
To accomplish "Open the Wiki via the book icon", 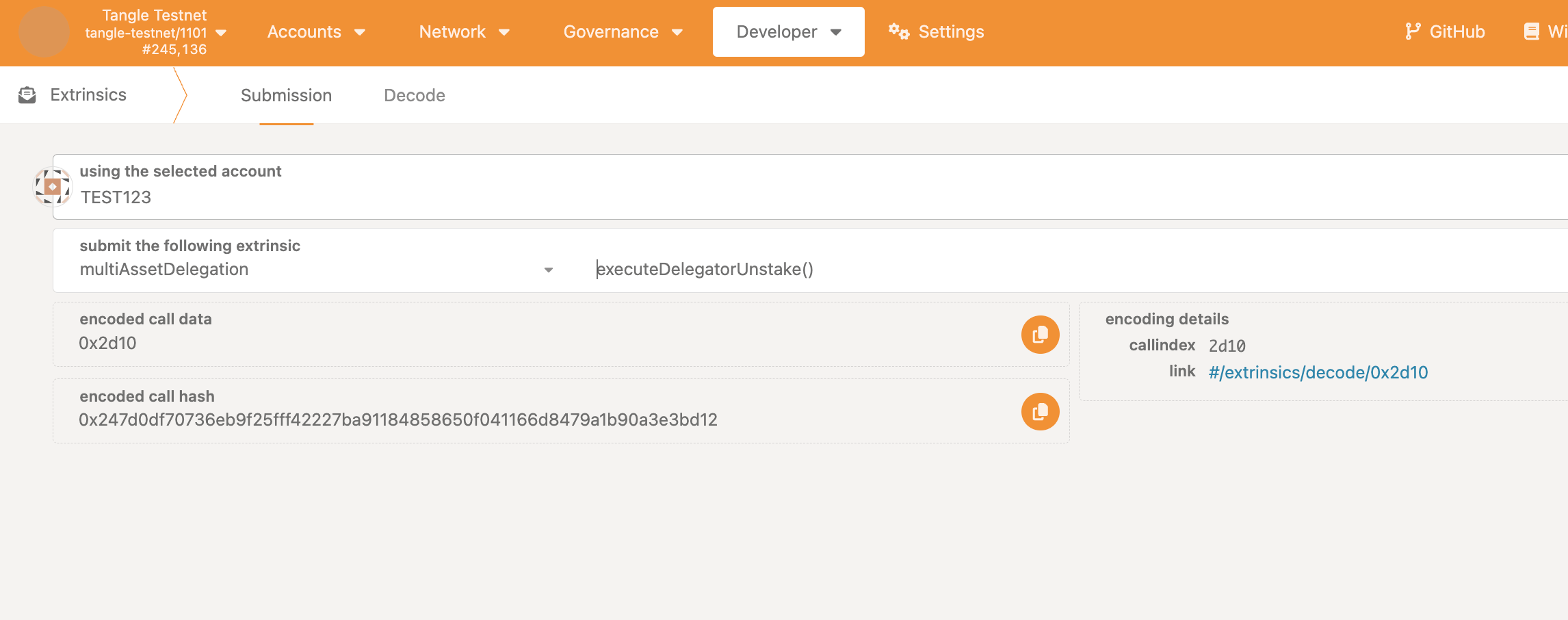I will point(1531,31).
